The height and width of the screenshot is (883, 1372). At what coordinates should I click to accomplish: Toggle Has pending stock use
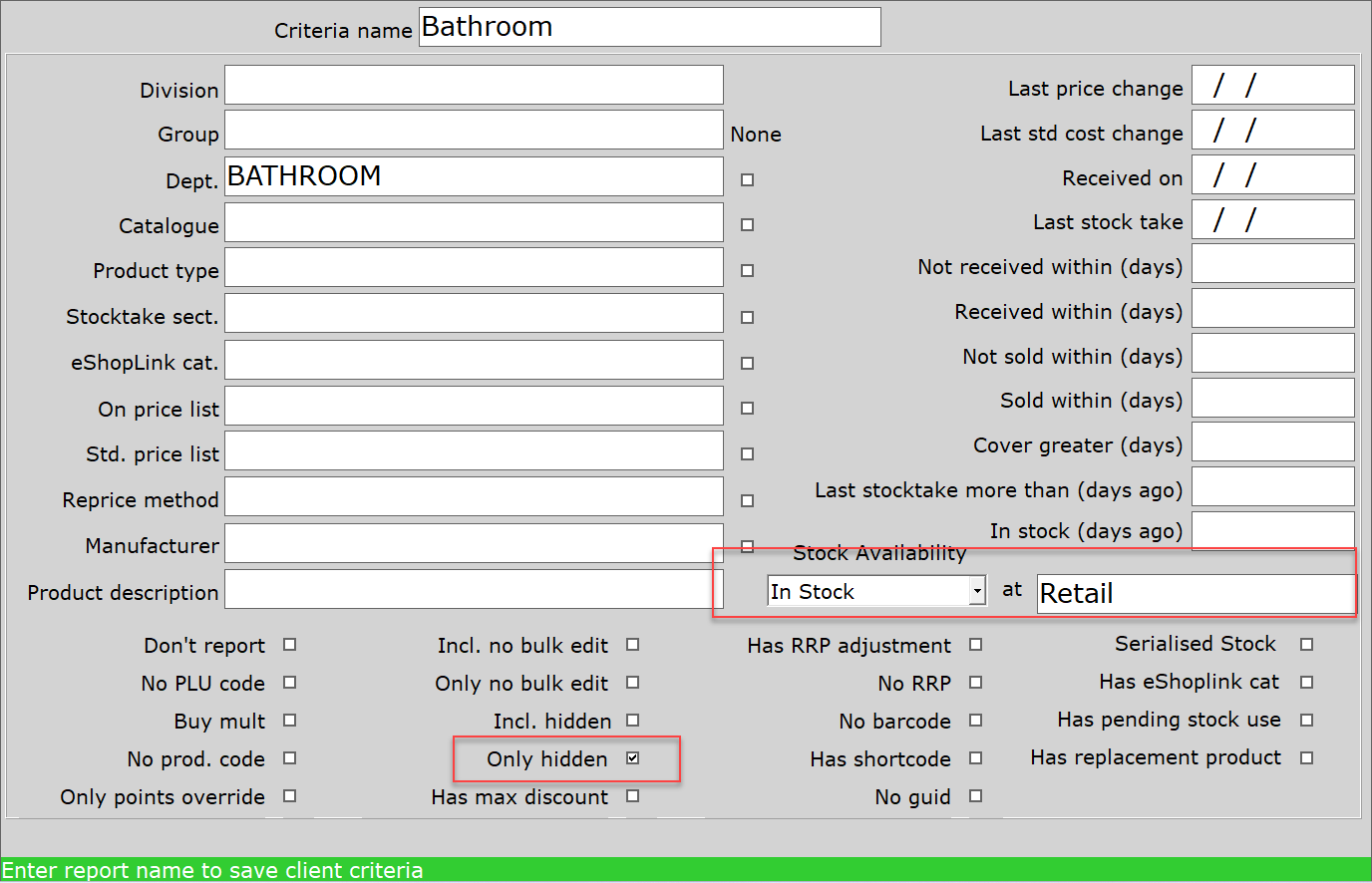[x=1306, y=720]
